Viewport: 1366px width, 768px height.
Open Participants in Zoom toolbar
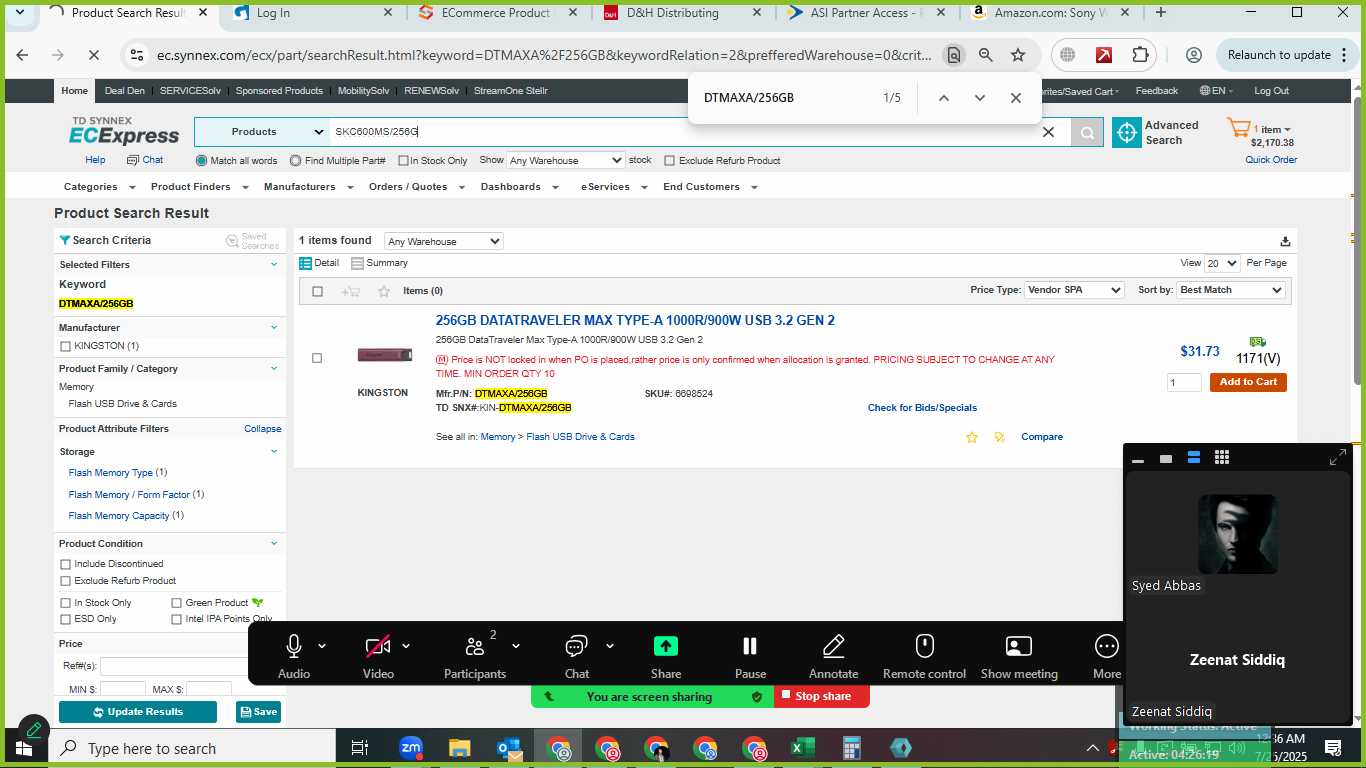coord(475,655)
